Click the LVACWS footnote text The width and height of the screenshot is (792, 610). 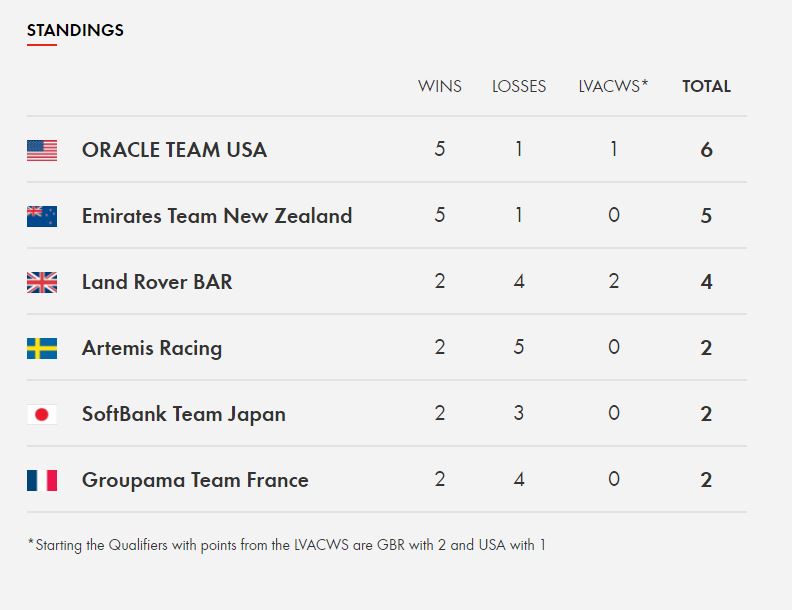click(287, 545)
